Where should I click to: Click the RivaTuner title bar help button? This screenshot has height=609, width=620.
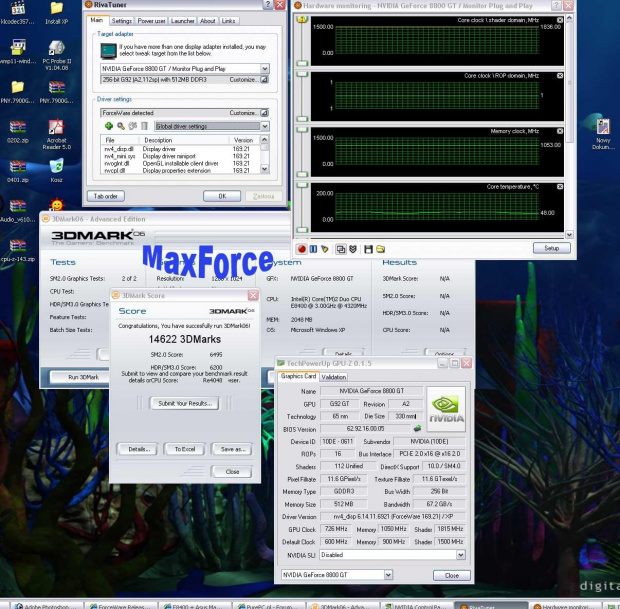point(268,5)
